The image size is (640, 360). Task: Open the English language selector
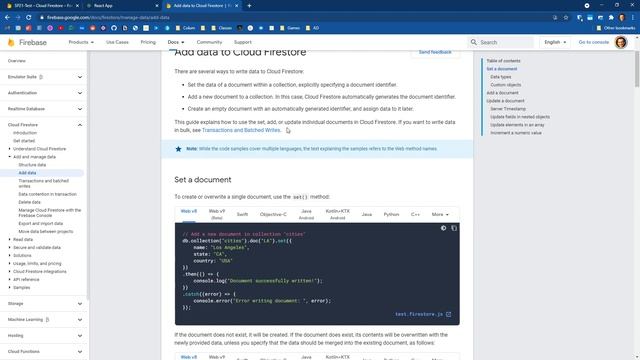pos(555,42)
